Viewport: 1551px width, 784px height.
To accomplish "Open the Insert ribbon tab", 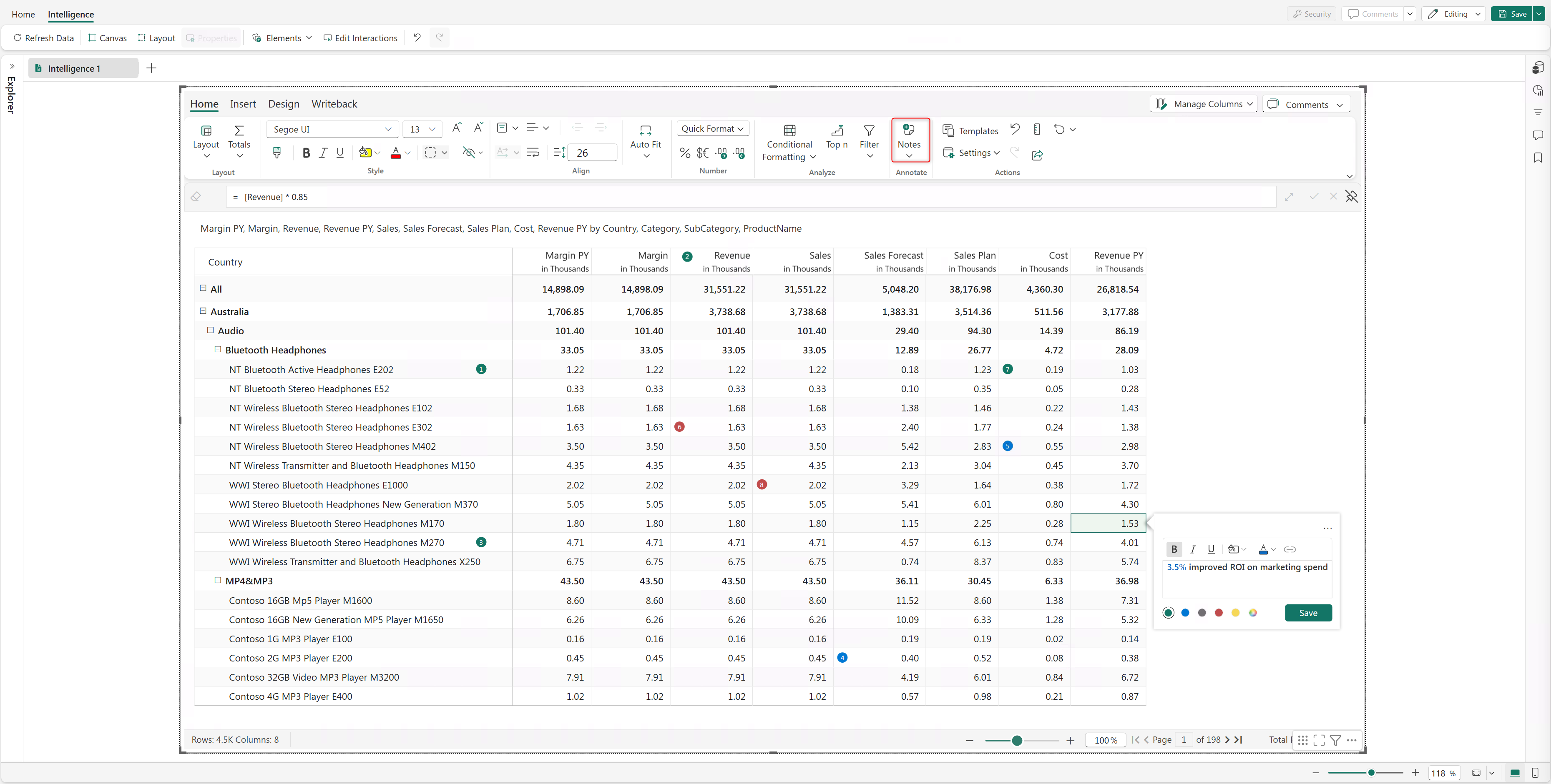I will pyautogui.click(x=243, y=104).
